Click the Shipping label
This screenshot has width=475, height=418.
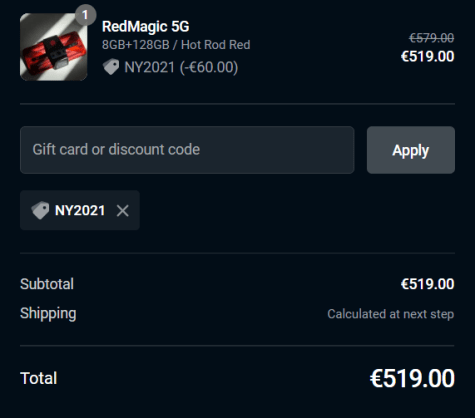coord(48,314)
